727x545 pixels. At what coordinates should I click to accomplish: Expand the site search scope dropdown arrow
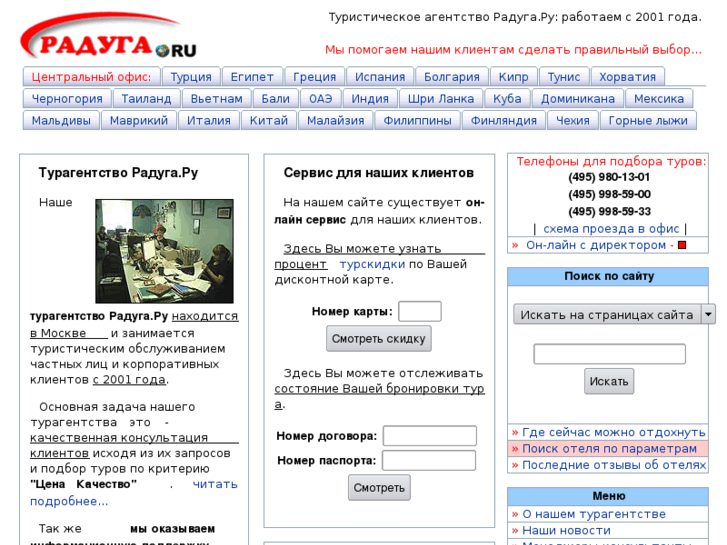click(708, 314)
